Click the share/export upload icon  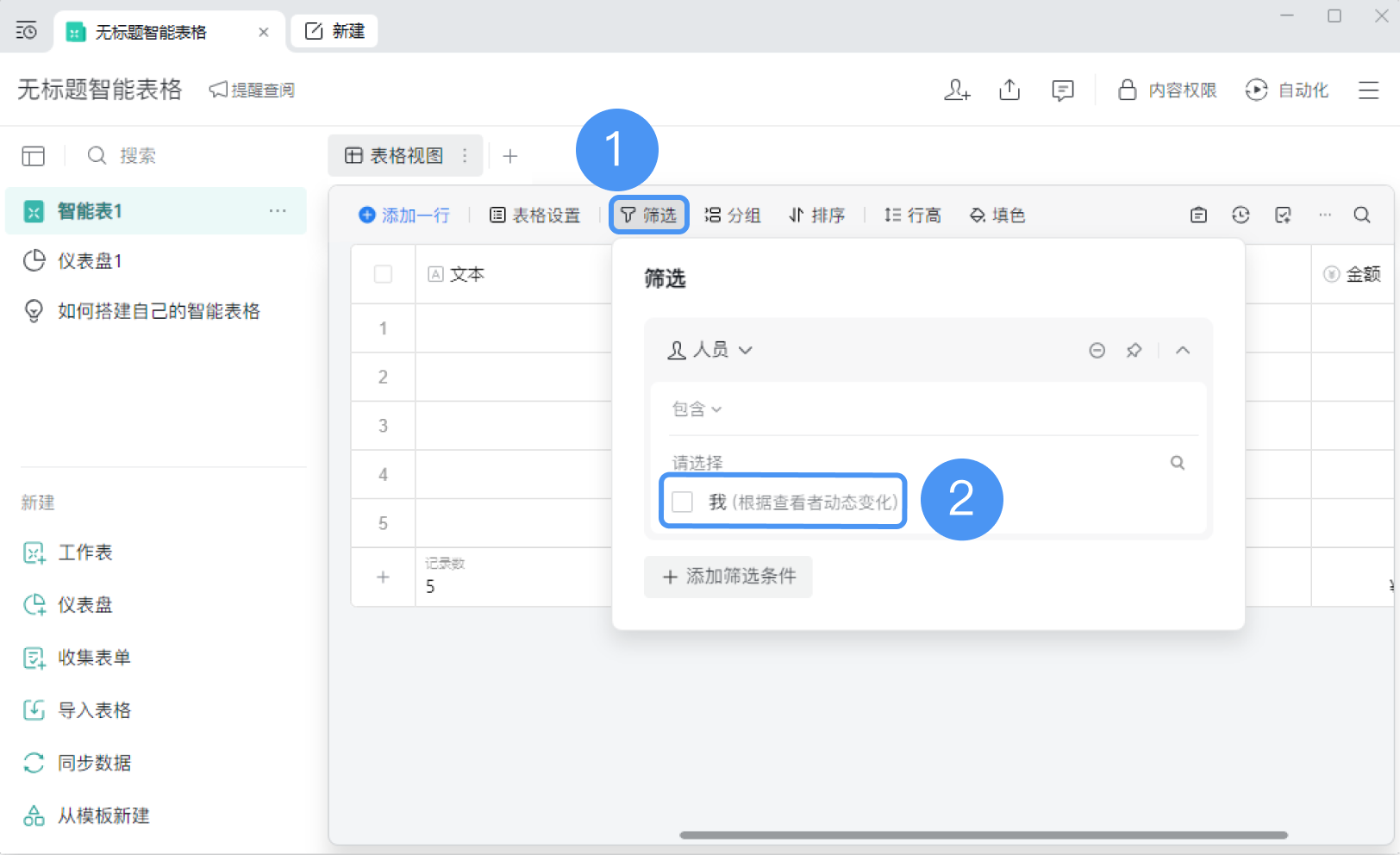click(1009, 90)
